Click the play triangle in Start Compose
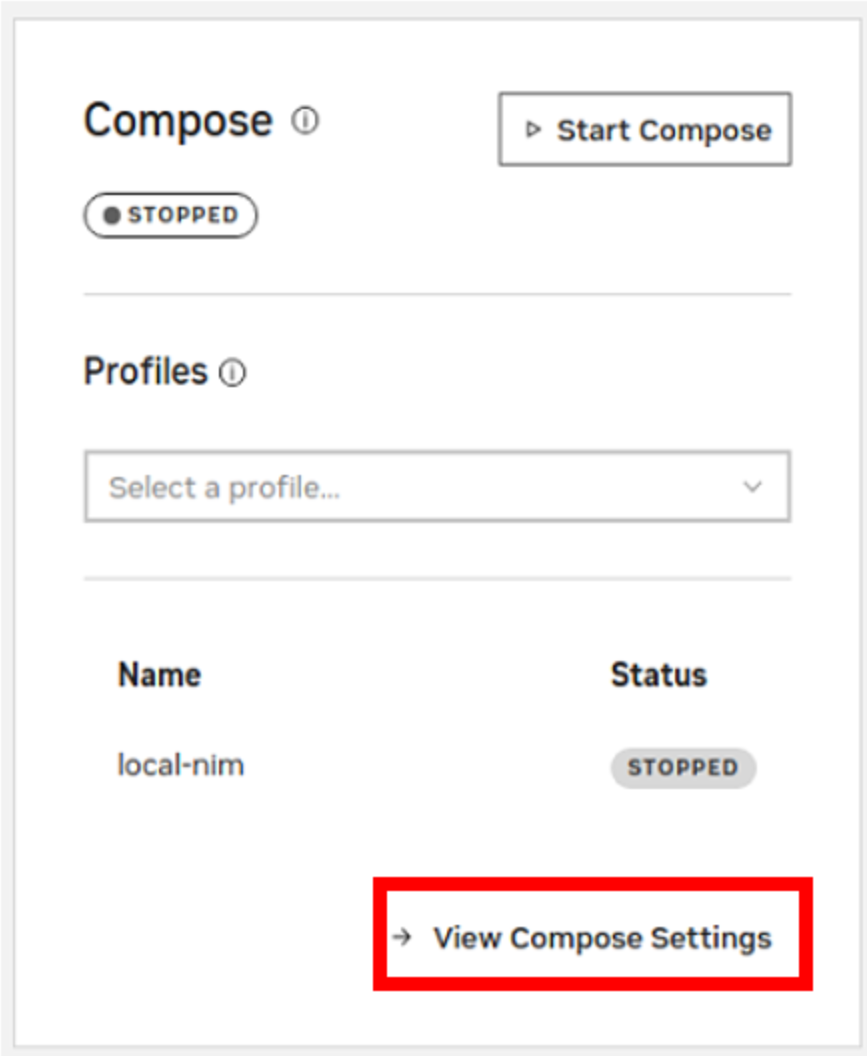867x1056 pixels. point(533,130)
